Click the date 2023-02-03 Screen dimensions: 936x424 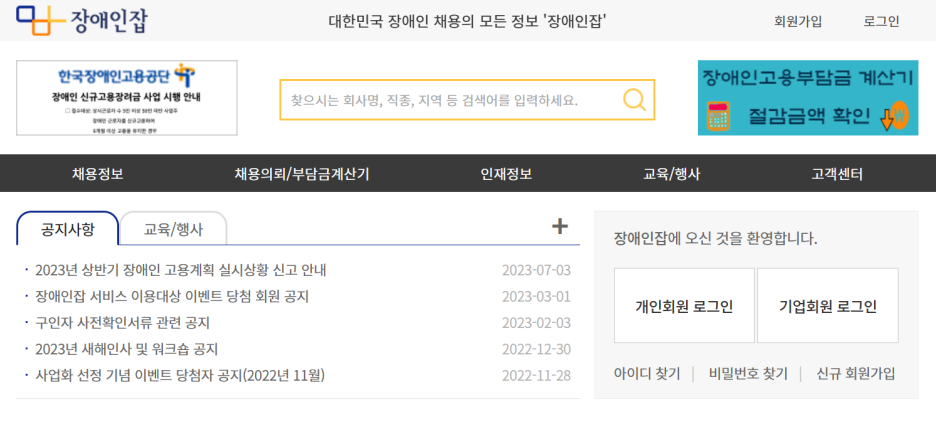536,323
